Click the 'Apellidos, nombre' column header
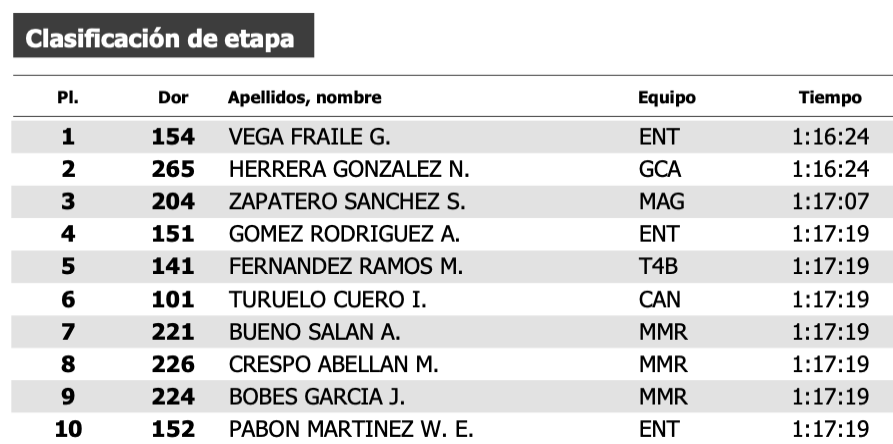Screen dimensions: 893x444 [x=305, y=98]
